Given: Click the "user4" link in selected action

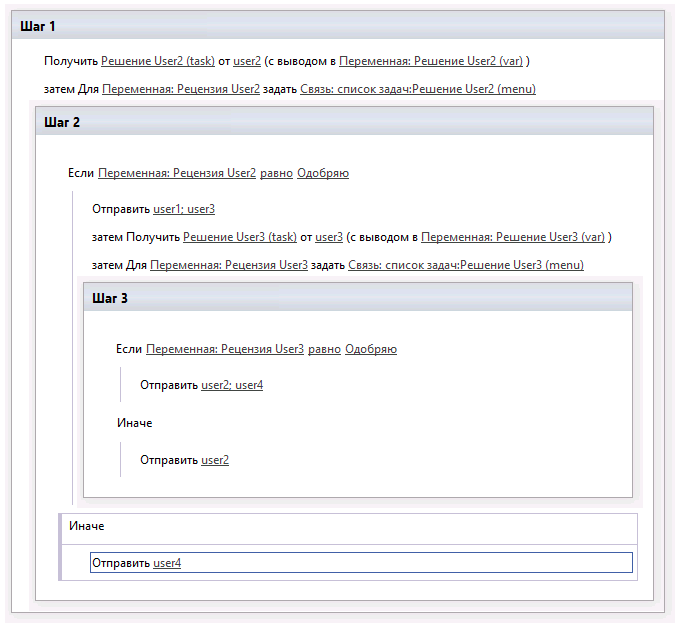Looking at the screenshot, I should pyautogui.click(x=167, y=563).
